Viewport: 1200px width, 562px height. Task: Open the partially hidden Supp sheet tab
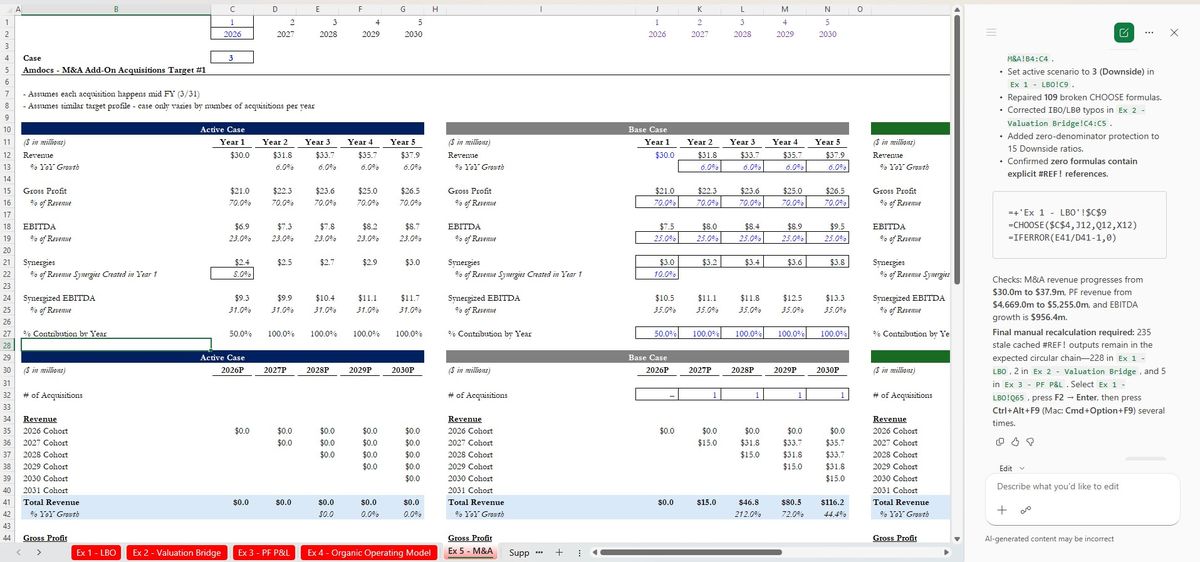pyautogui.click(x=519, y=552)
